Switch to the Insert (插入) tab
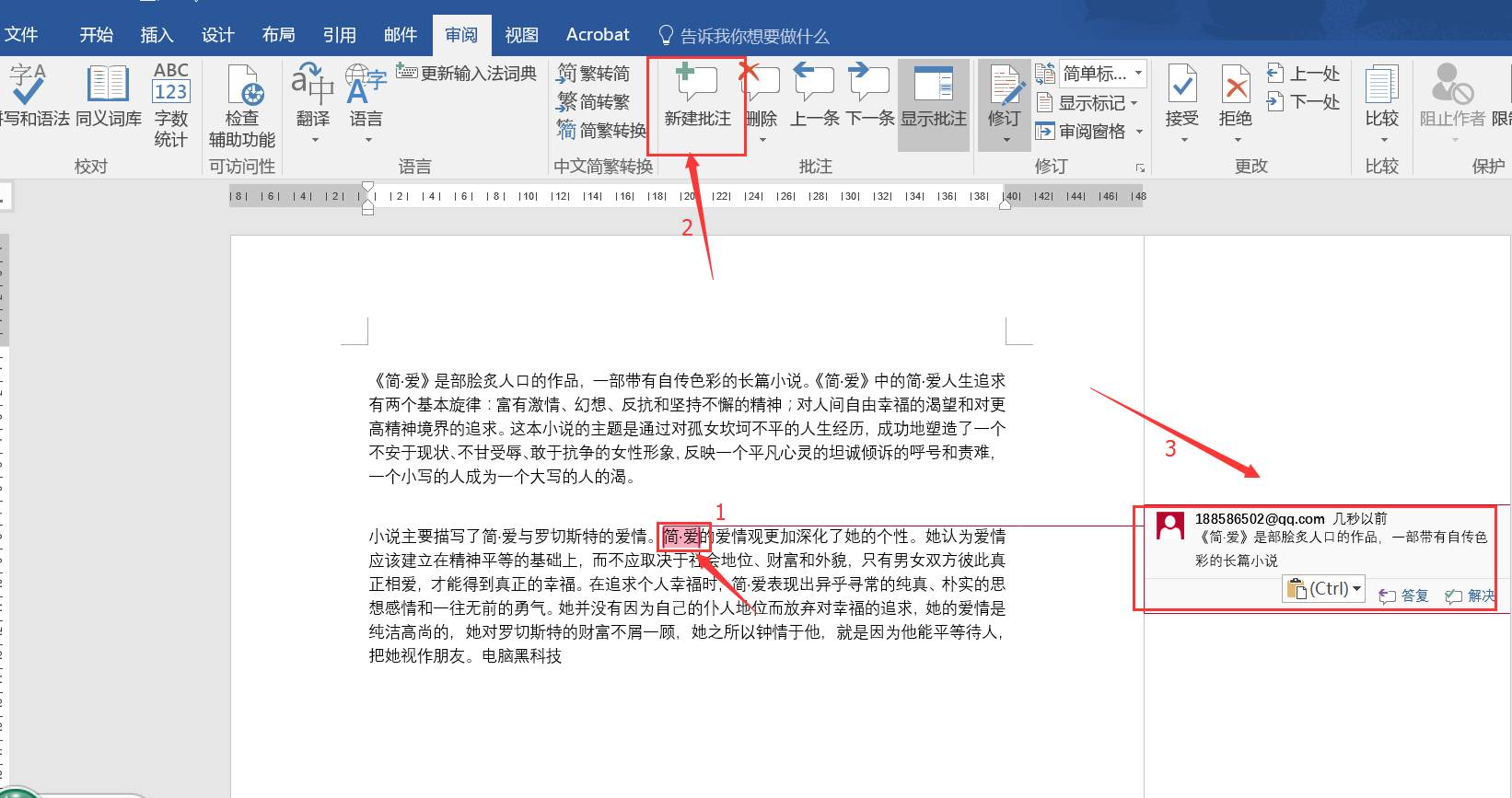Image resolution: width=1512 pixels, height=798 pixels. 157,35
